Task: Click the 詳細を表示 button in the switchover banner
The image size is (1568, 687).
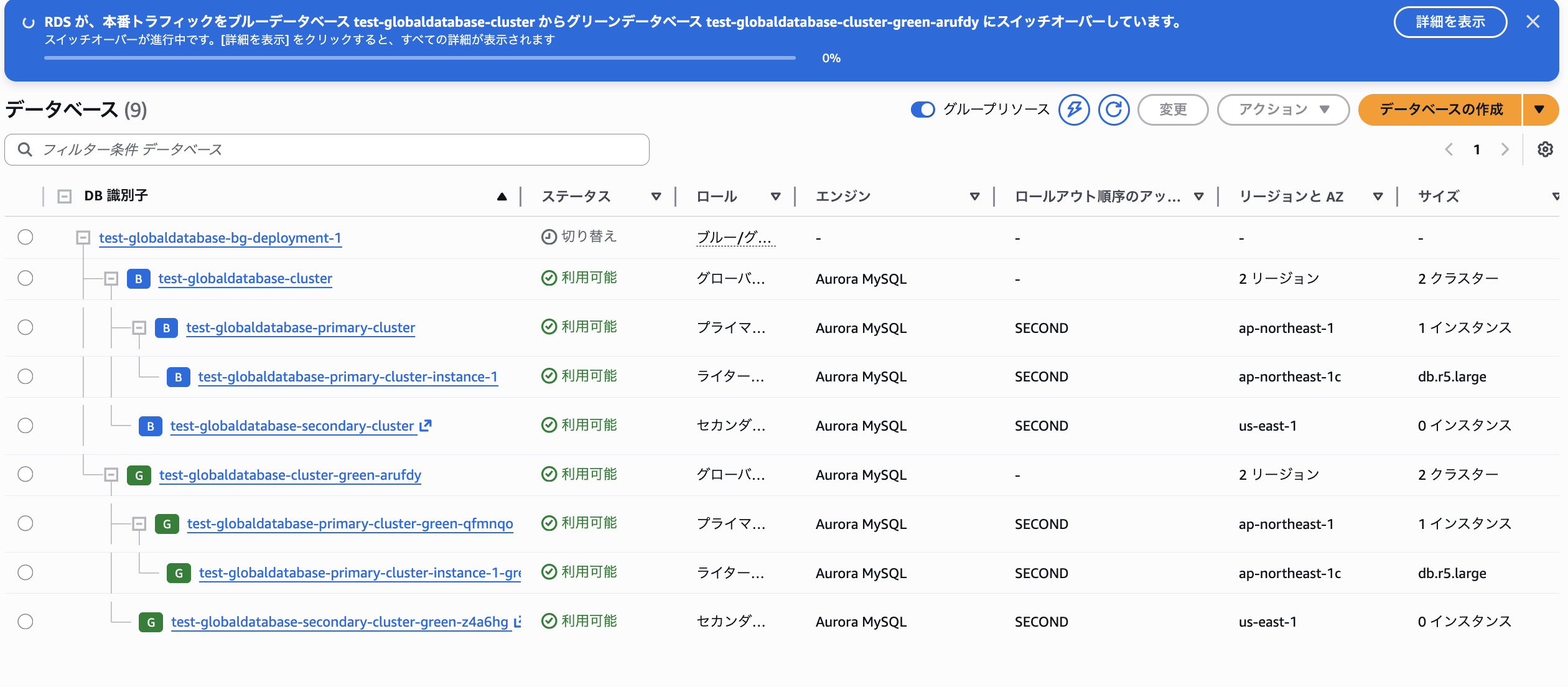Action: pos(1450,21)
